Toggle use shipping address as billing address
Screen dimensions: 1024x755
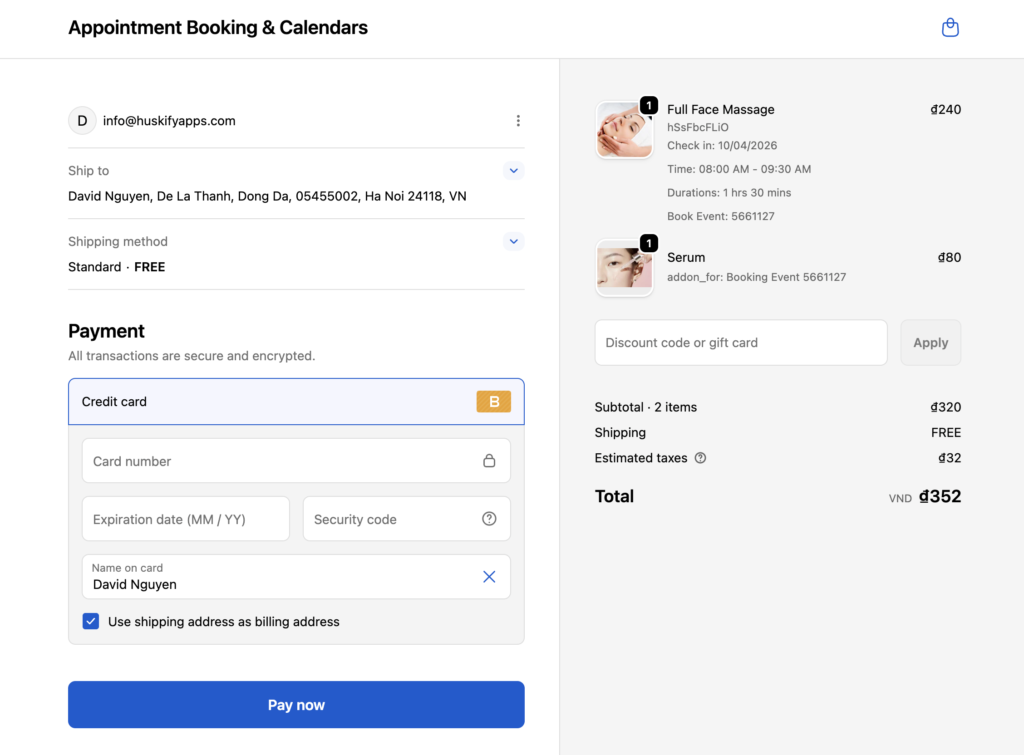point(91,622)
